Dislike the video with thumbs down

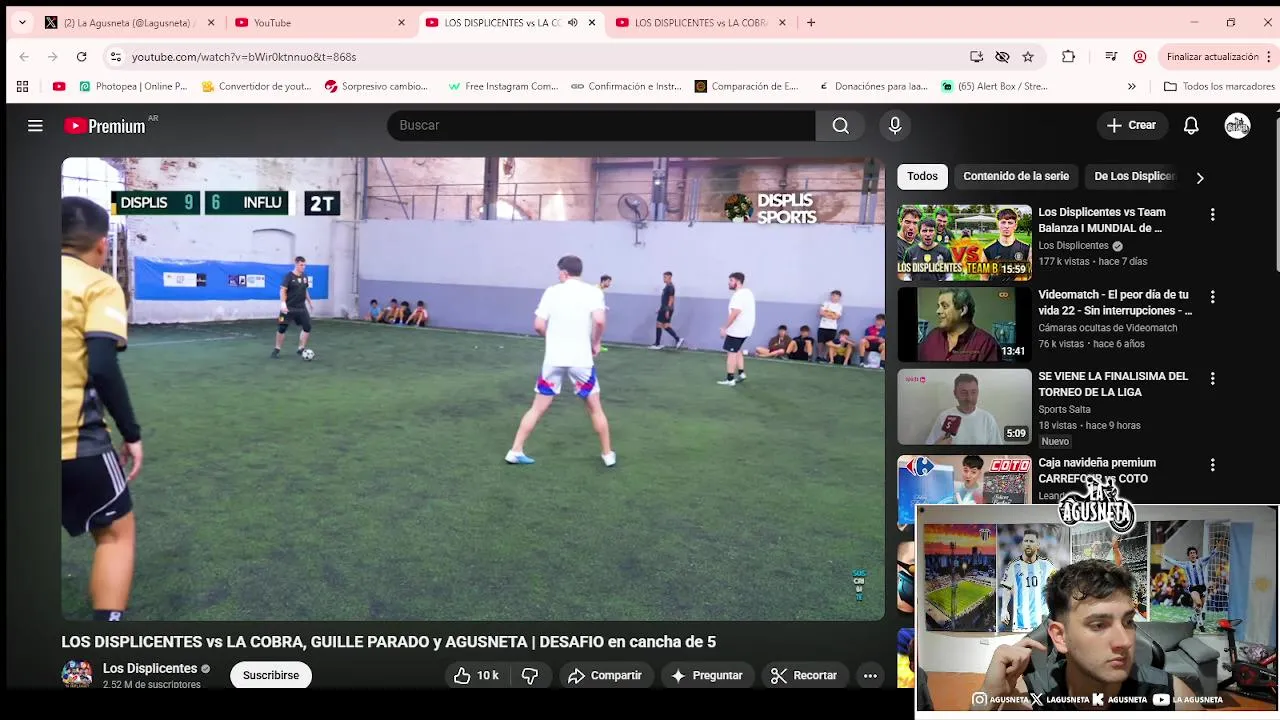pos(530,675)
